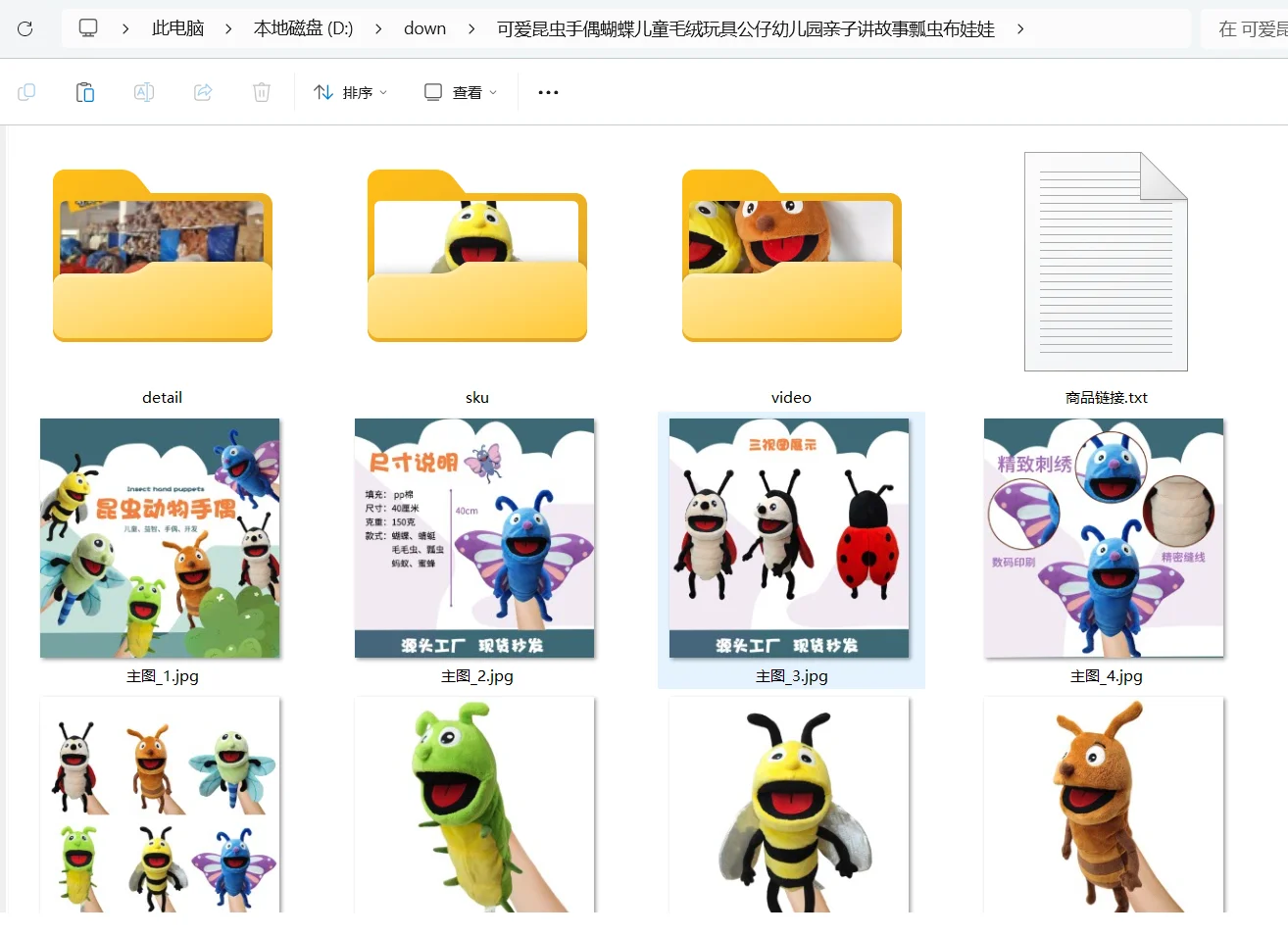This screenshot has width=1288, height=936.
Task: Delete the selected 主图_3.jpg using the trash icon
Action: 261,91
